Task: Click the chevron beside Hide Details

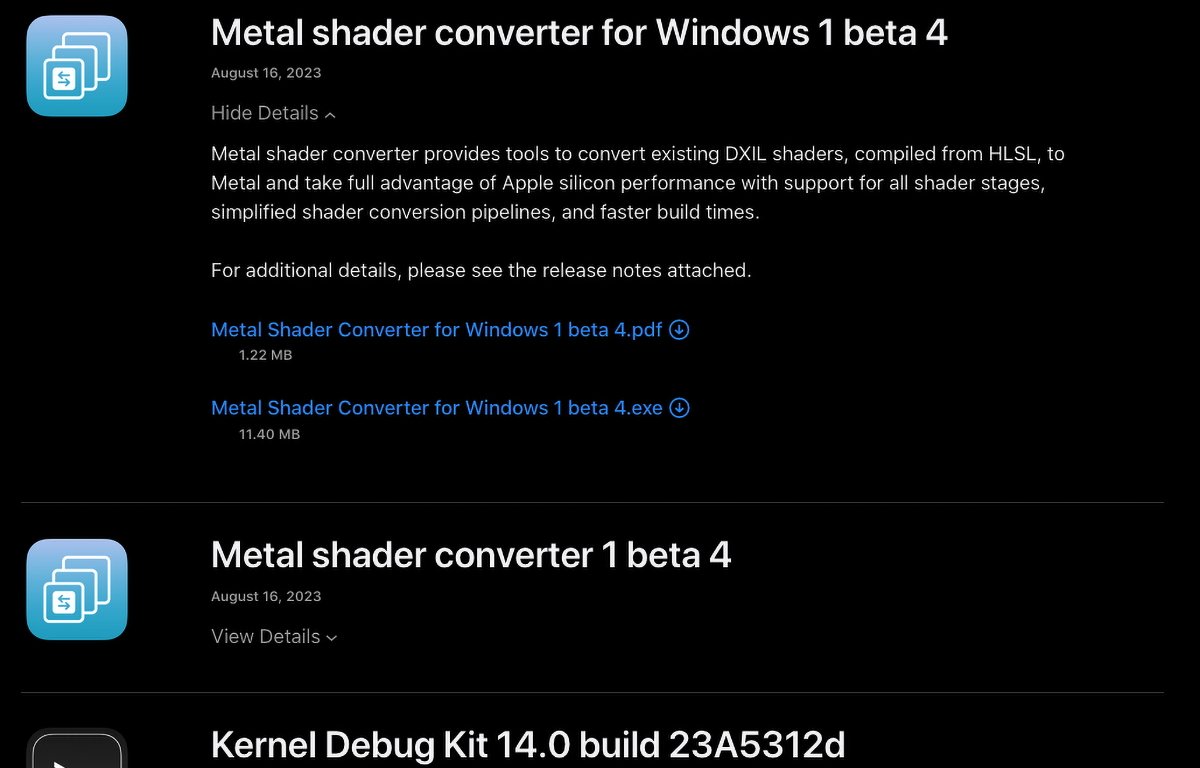Action: 330,114
